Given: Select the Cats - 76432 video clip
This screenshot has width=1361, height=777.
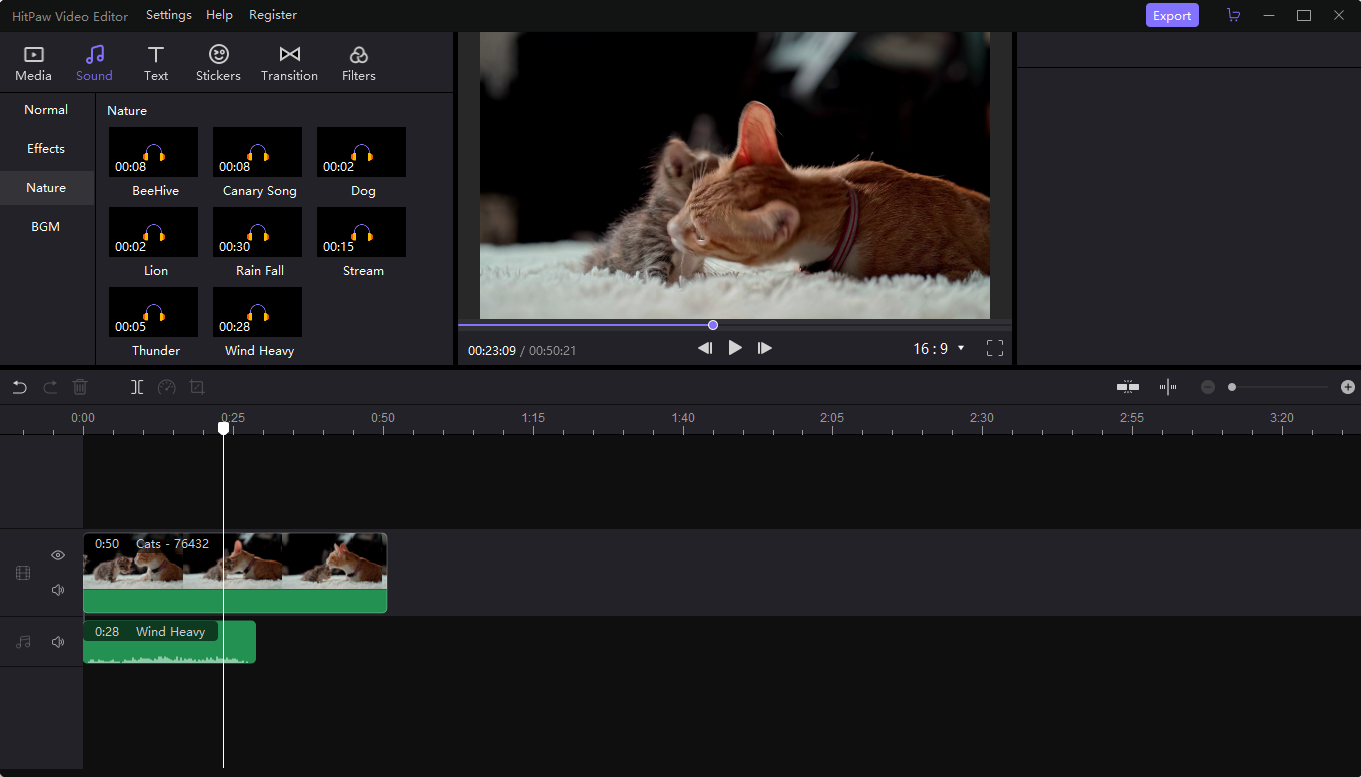Looking at the screenshot, I should point(235,573).
